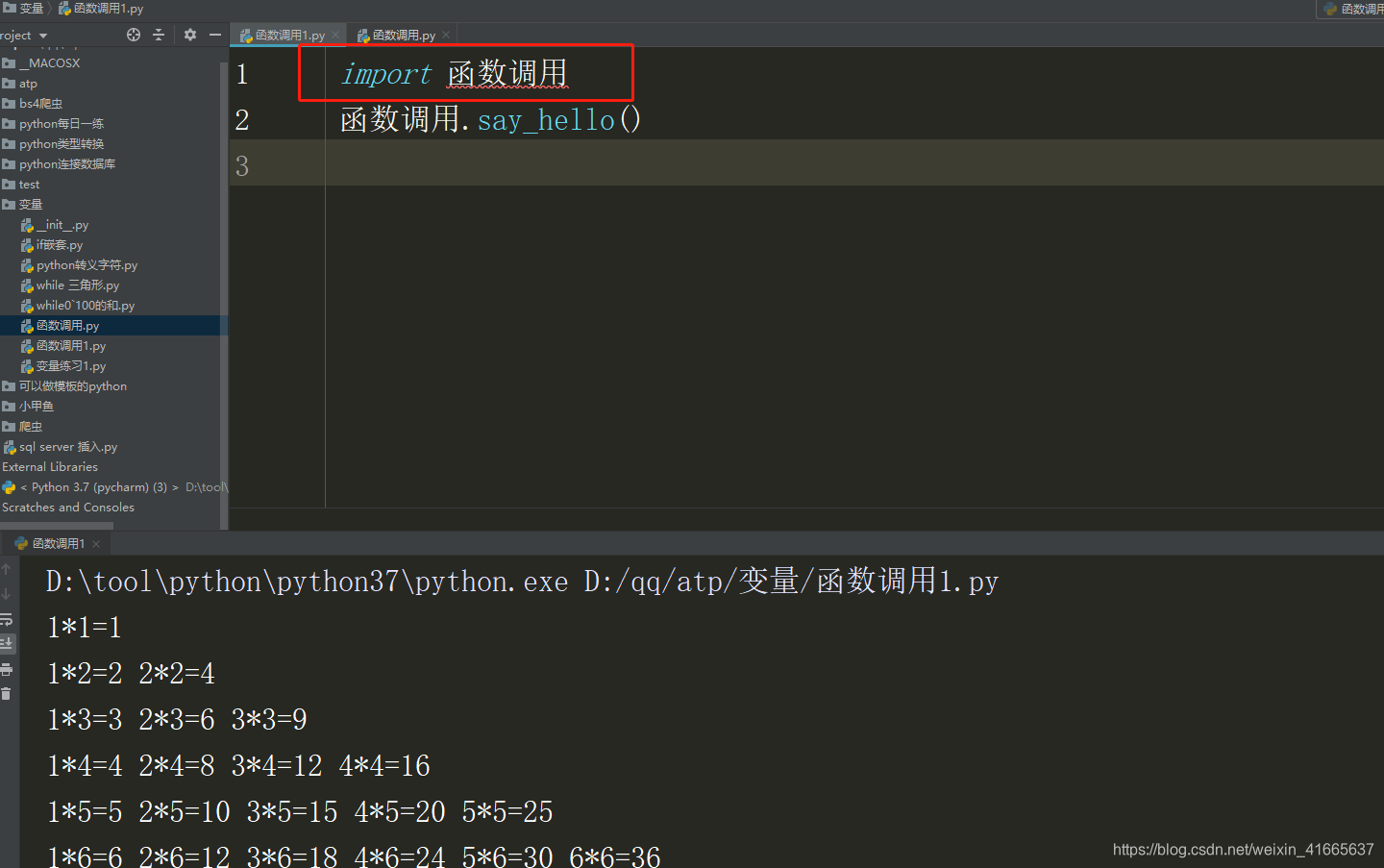Close the 函数调用.py editor tab
The width and height of the screenshot is (1384, 868).
(446, 36)
